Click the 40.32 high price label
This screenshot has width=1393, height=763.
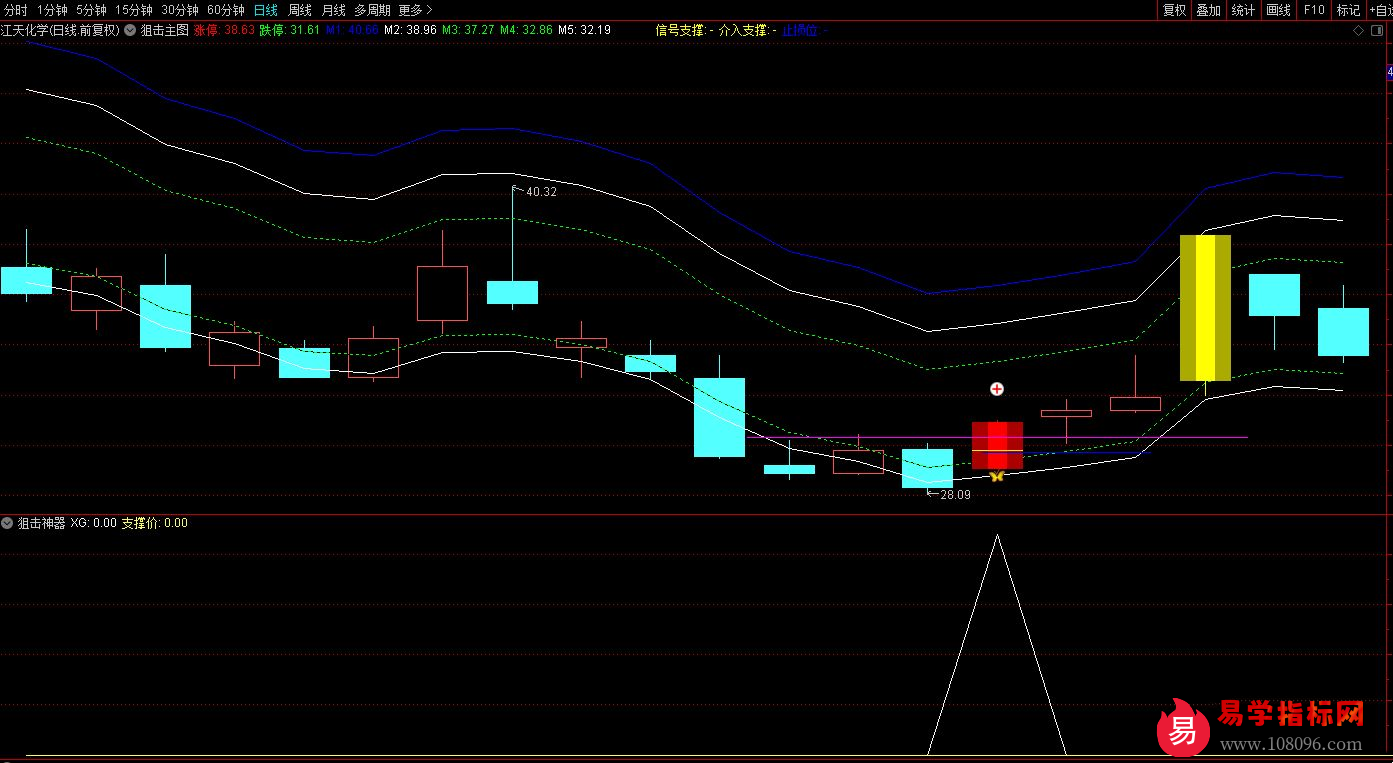(541, 192)
